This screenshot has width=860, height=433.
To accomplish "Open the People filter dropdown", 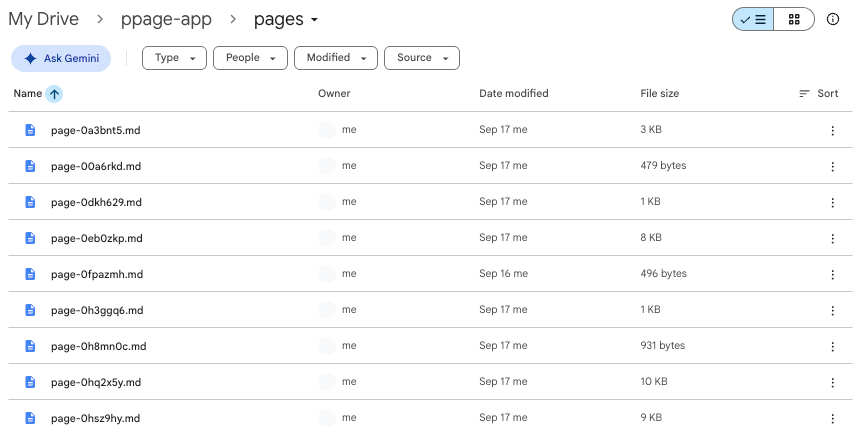I will point(250,58).
